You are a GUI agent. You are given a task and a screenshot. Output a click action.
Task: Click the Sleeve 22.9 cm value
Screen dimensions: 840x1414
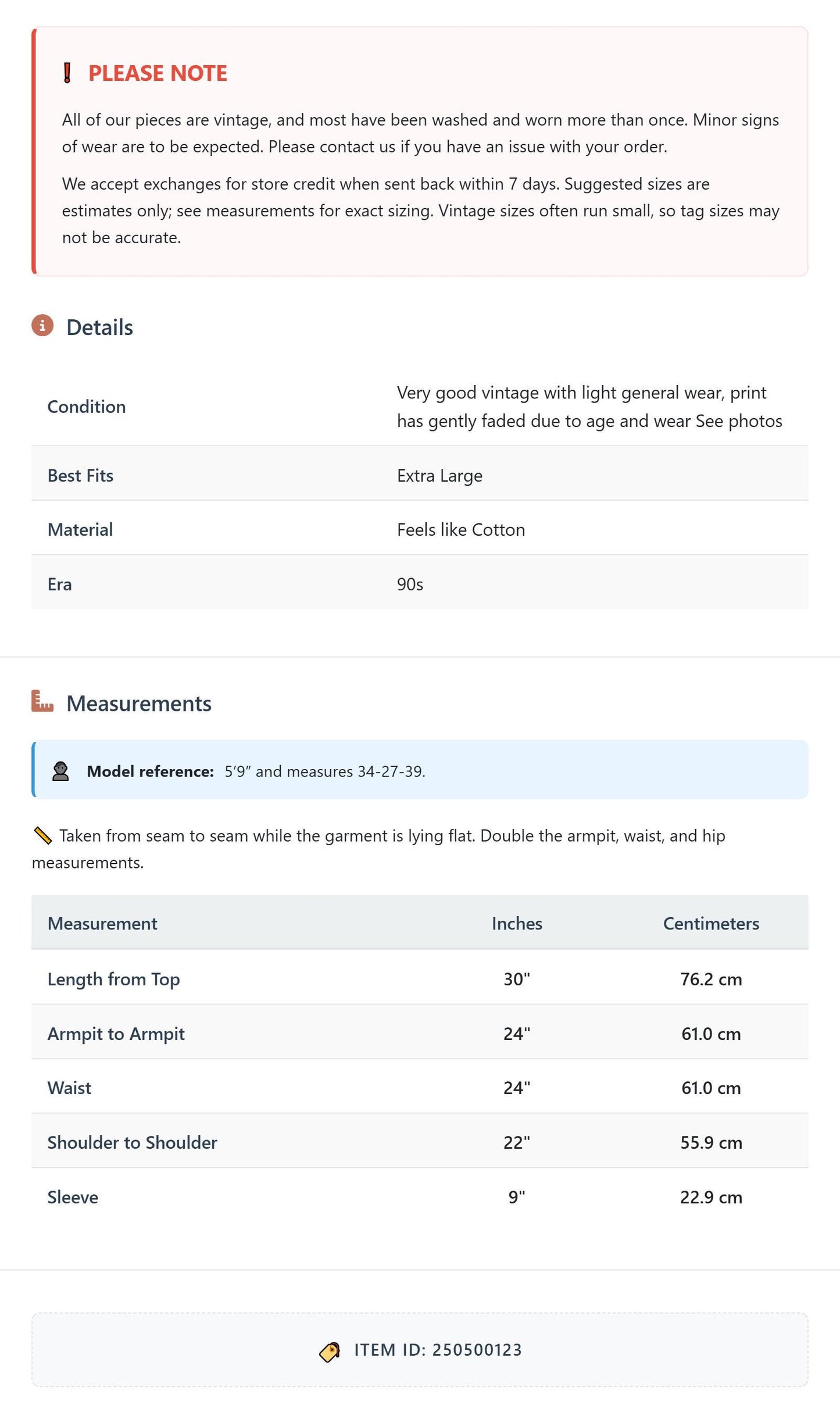[711, 1197]
